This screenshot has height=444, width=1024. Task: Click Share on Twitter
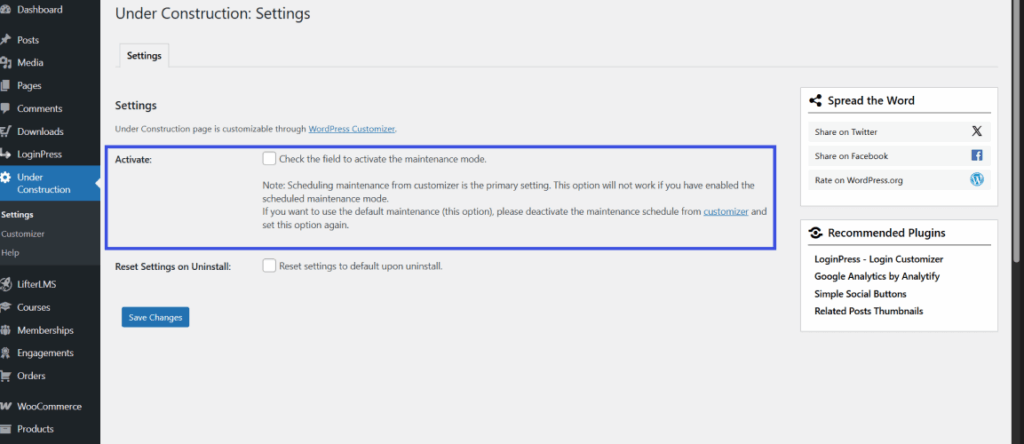coord(899,132)
